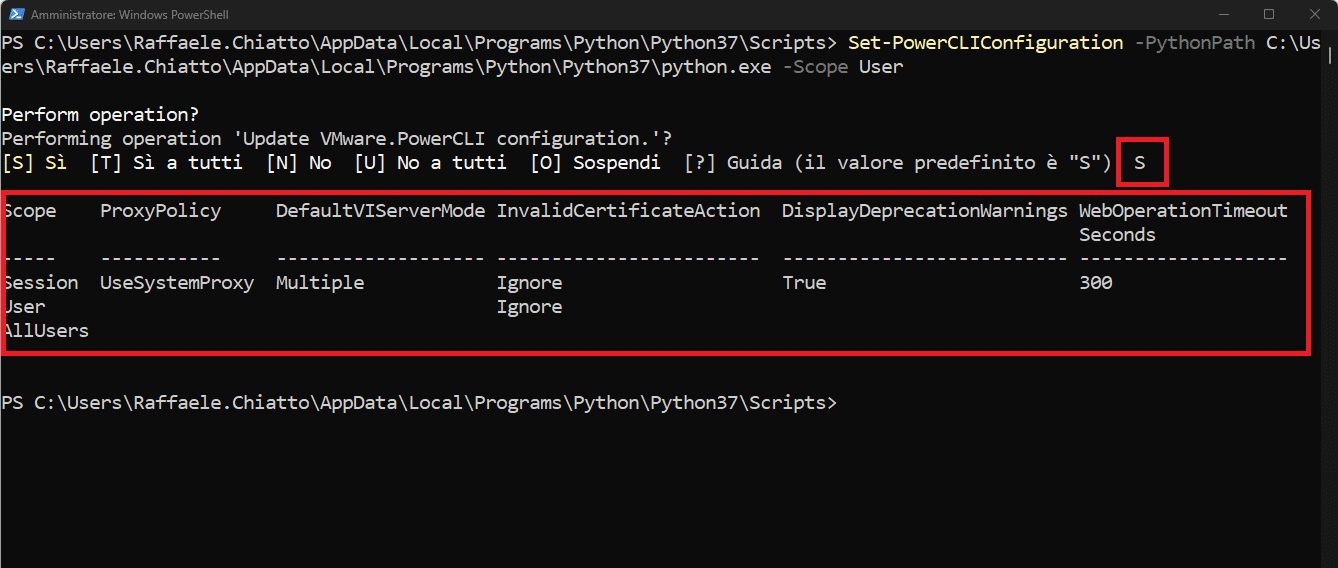Click the ProxyPolicy column header
Image resolution: width=1338 pixels, height=568 pixels.
click(160, 211)
